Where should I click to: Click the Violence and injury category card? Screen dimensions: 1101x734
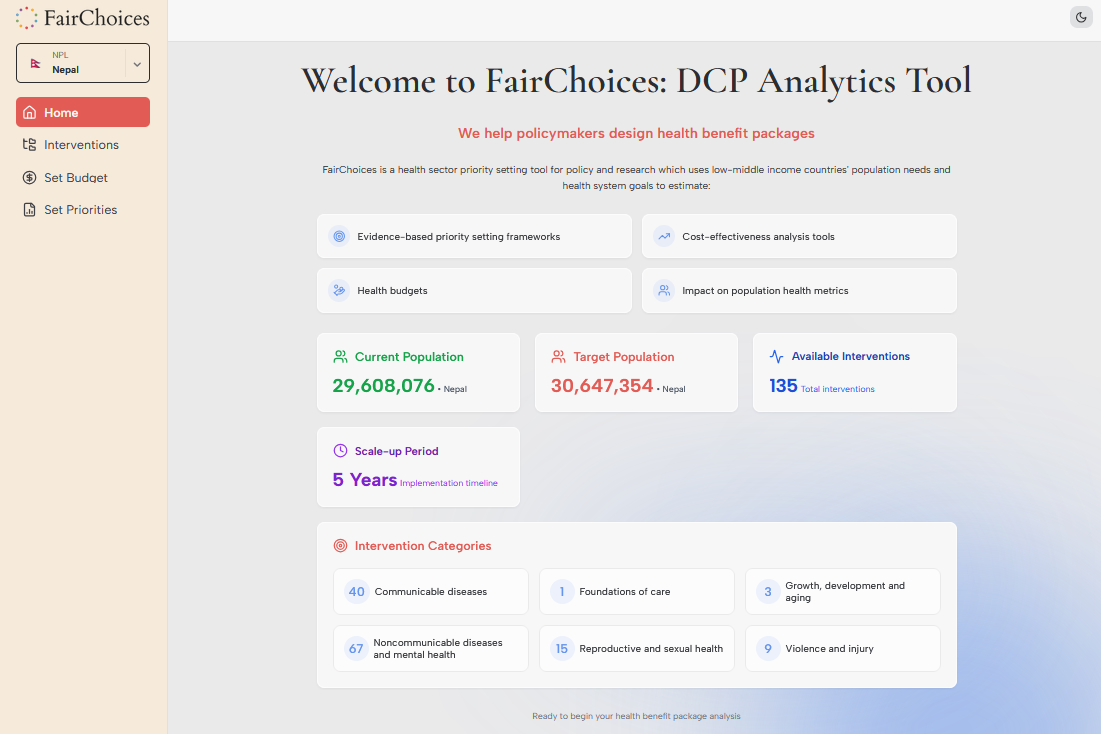click(842, 648)
